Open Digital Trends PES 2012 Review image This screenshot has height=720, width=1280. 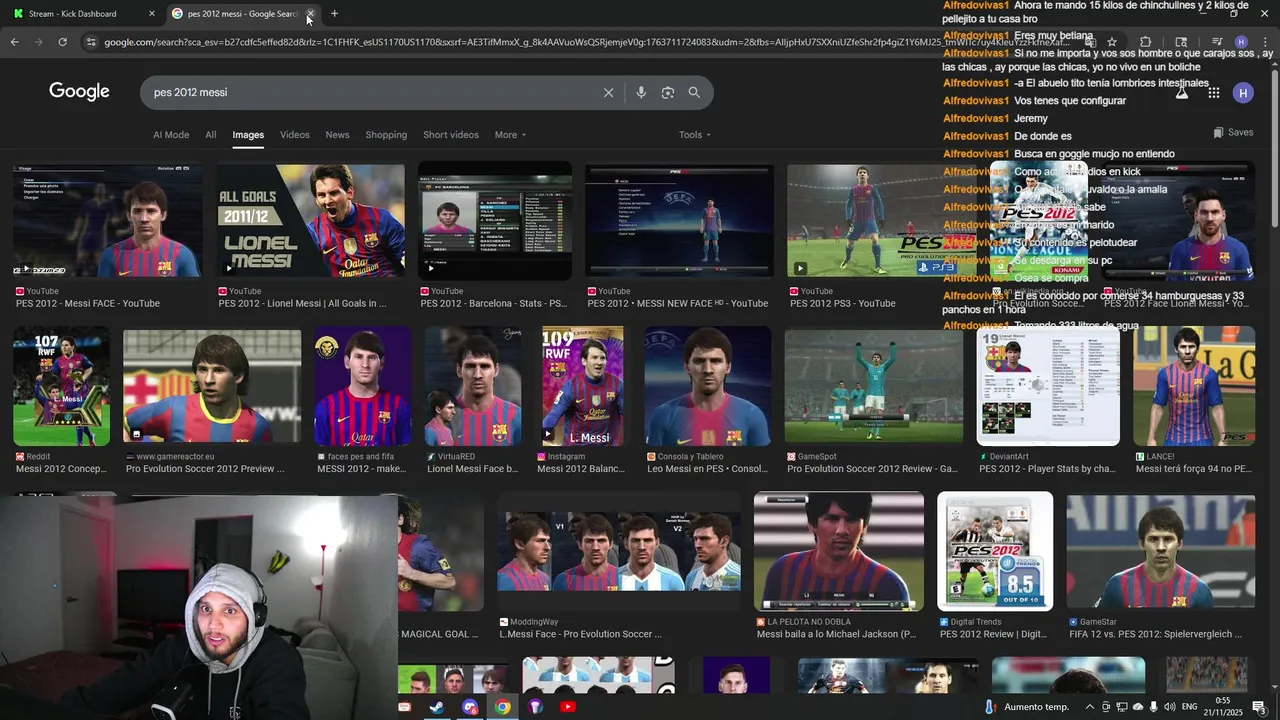pyautogui.click(x=995, y=551)
